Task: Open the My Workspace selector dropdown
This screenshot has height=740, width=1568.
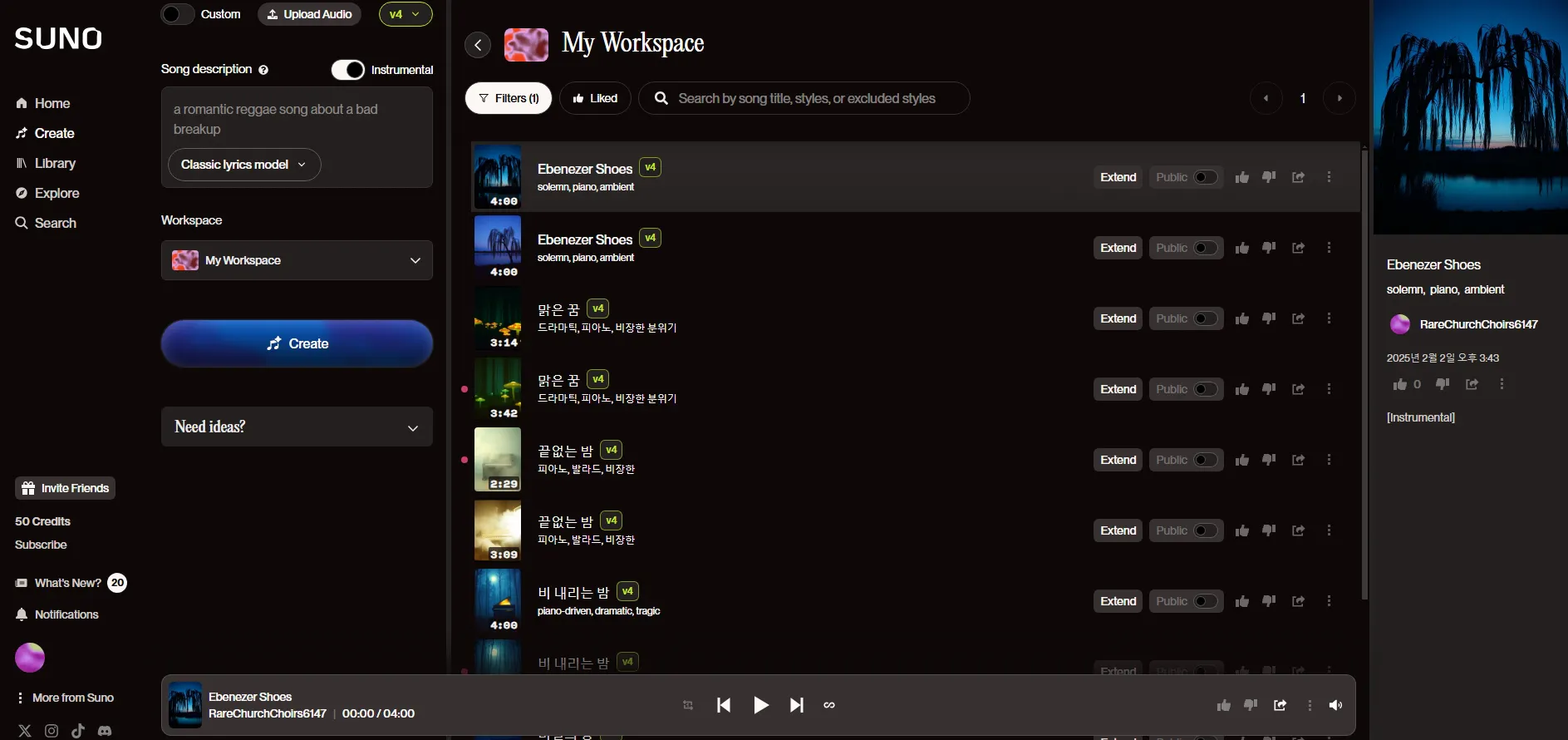Action: [297, 260]
